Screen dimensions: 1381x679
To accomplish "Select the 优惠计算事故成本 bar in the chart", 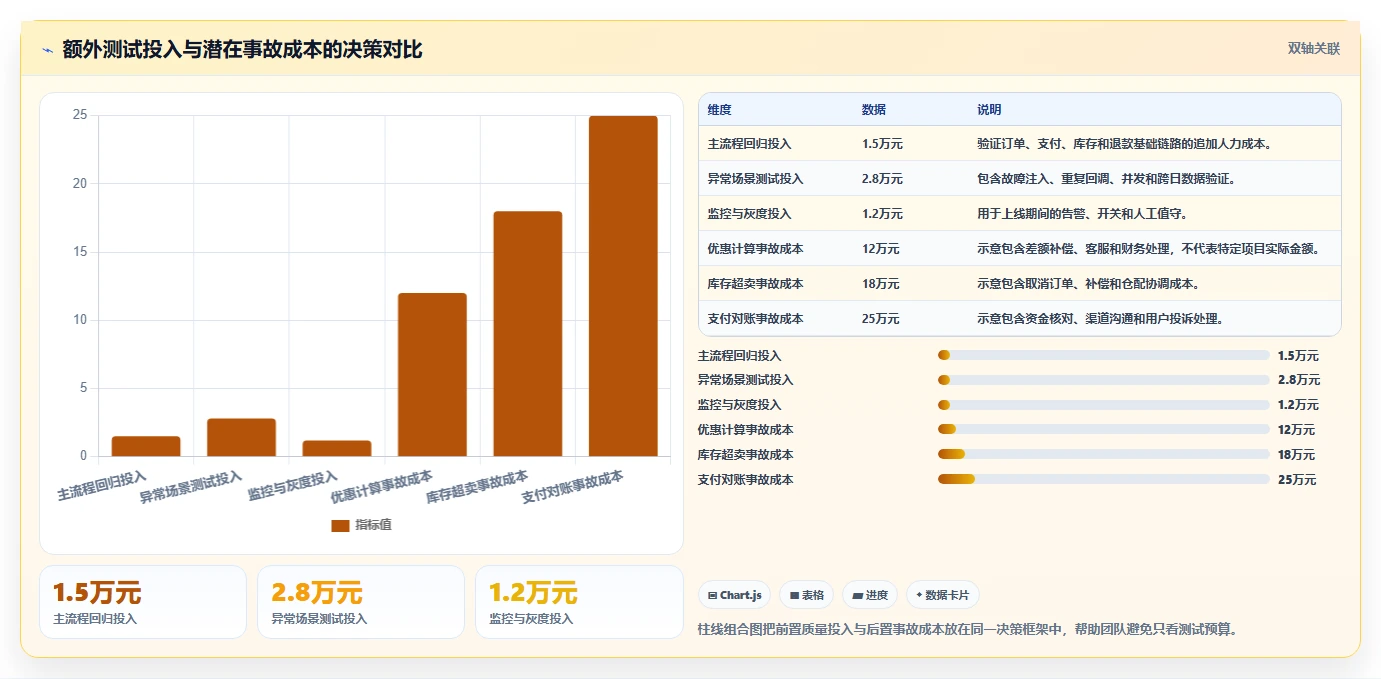I will point(432,374).
